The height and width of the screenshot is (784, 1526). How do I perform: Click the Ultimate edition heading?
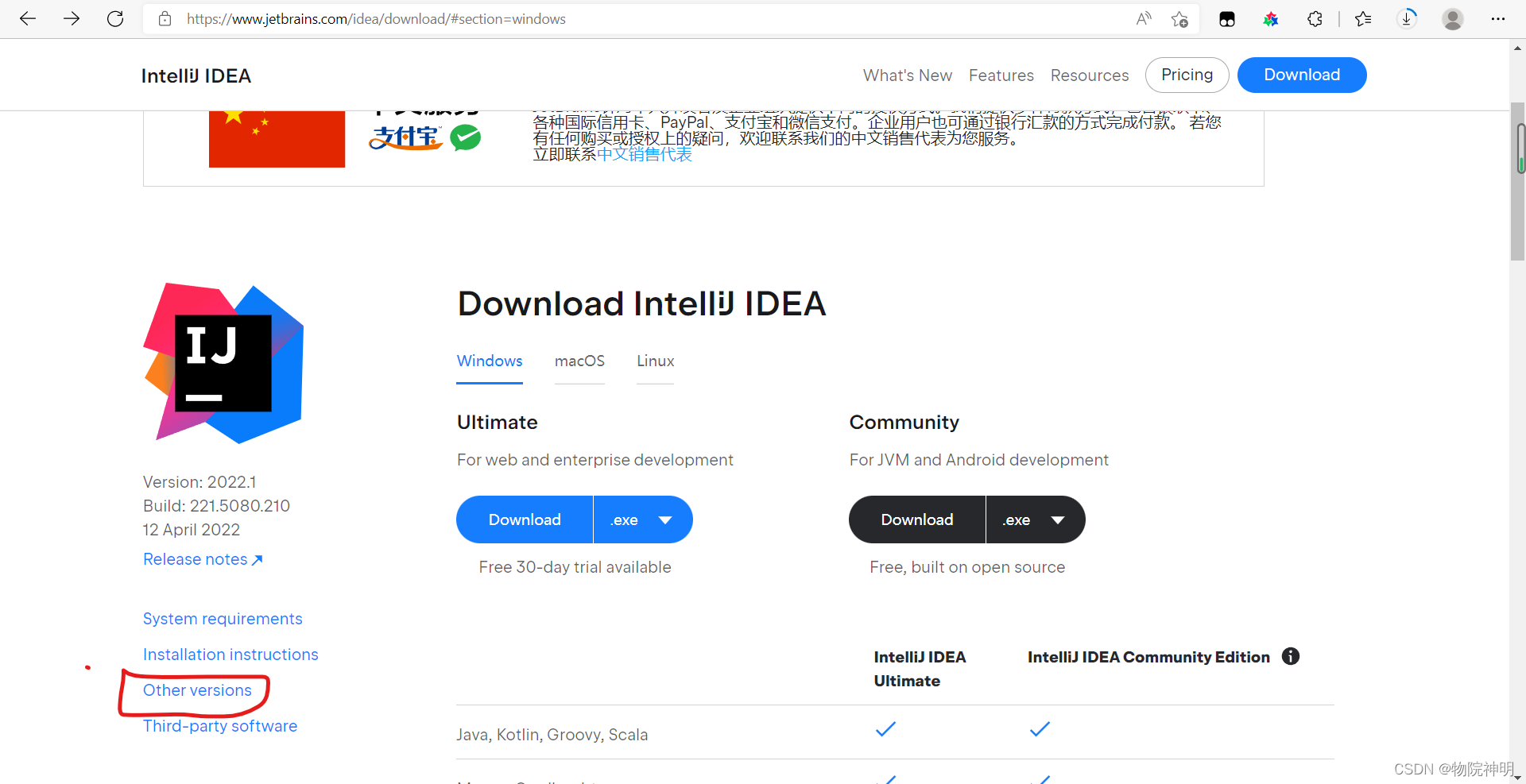tap(497, 423)
